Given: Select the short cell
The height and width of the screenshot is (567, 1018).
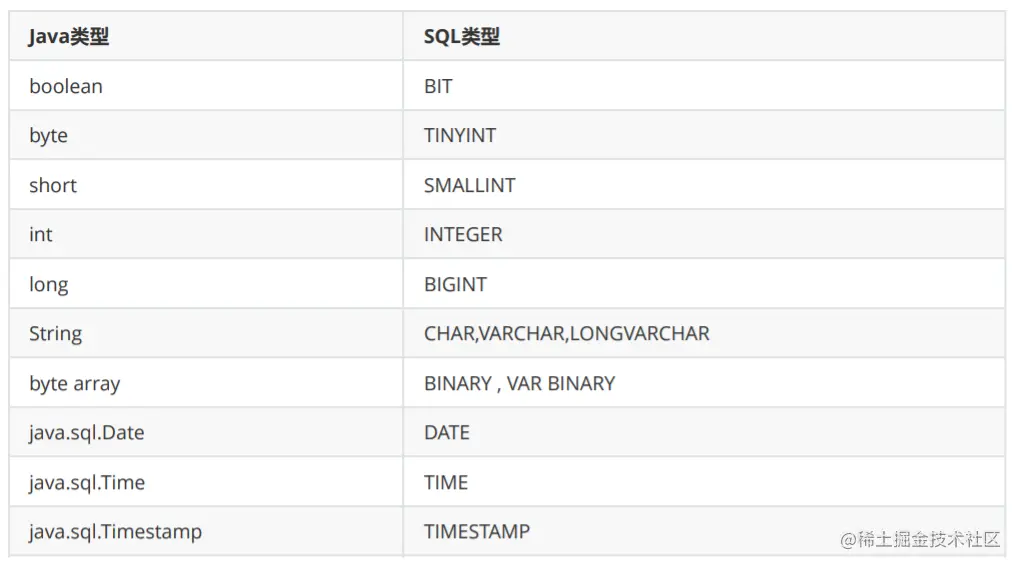Looking at the screenshot, I should click(53, 185).
